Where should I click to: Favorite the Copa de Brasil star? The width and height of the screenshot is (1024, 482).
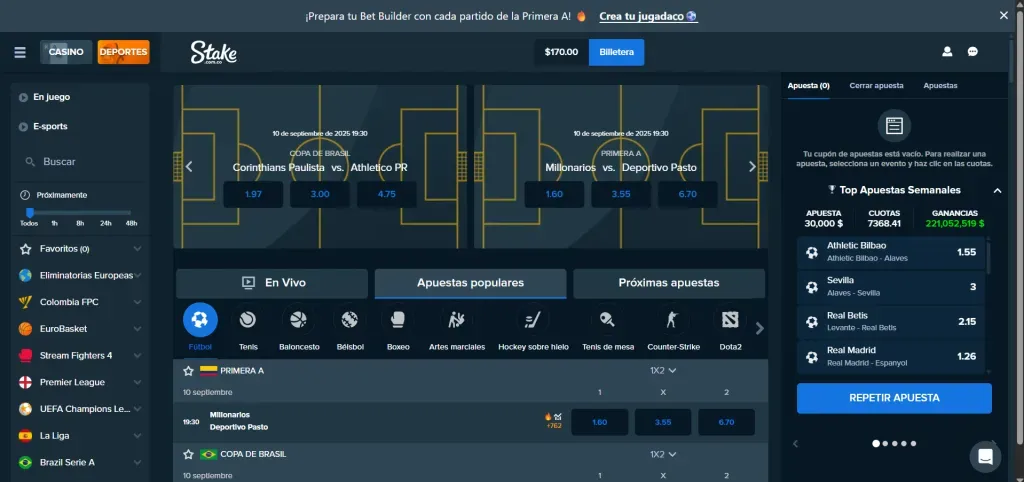point(188,454)
